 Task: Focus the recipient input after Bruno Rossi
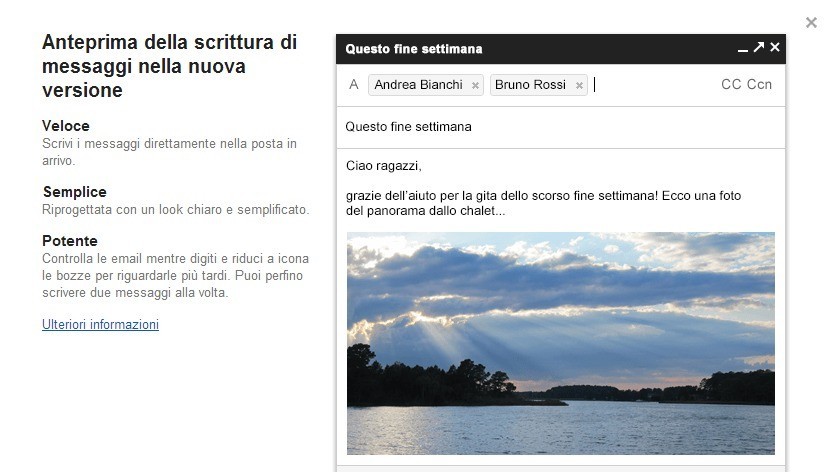click(654, 85)
